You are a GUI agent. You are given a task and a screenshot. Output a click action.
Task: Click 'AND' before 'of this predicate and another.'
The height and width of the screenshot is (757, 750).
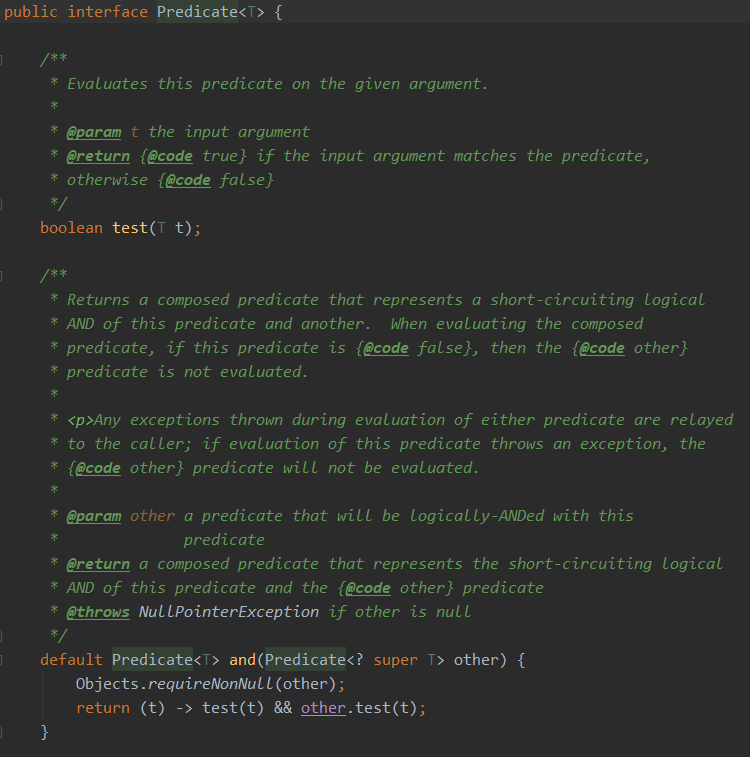[80, 324]
